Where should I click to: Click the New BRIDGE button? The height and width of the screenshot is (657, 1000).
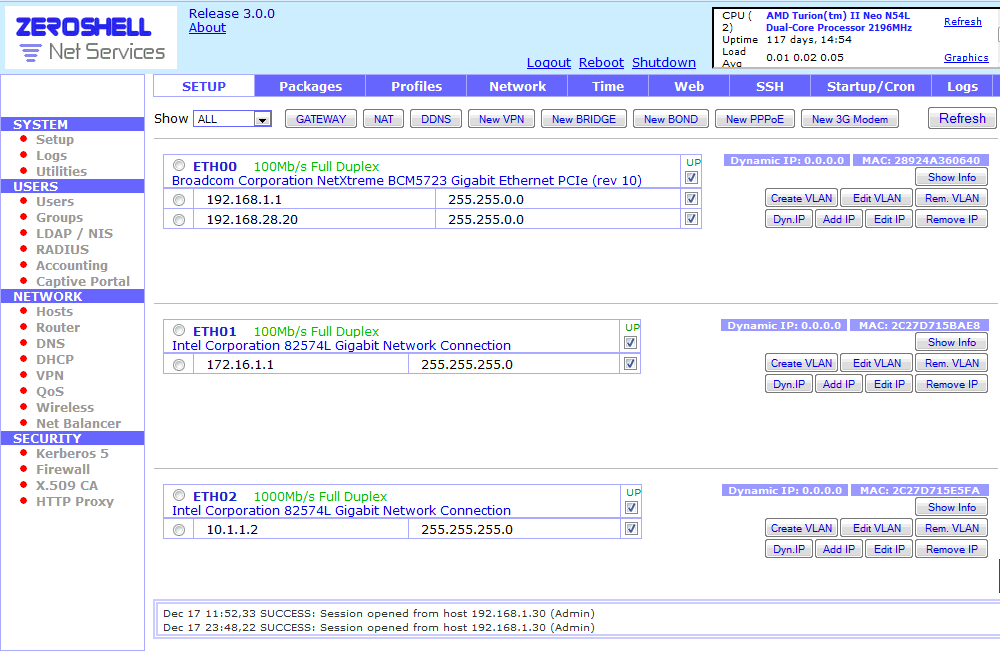pos(584,119)
